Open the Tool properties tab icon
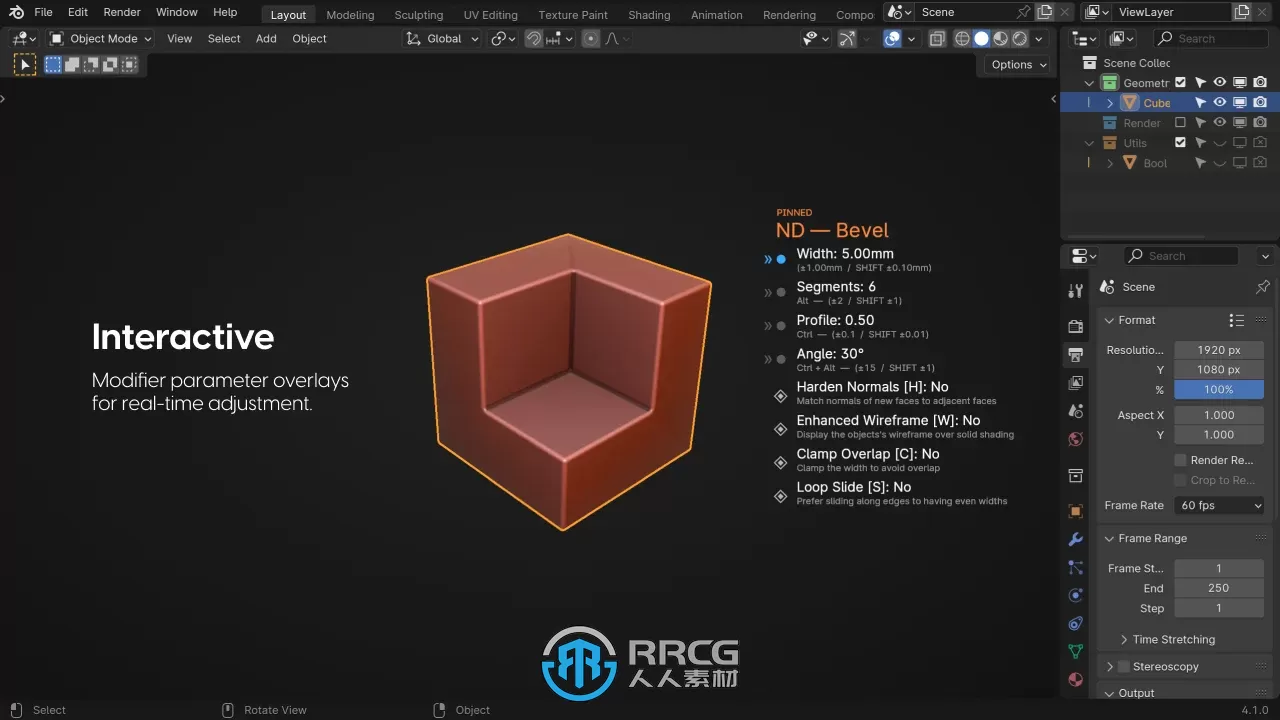 point(1076,291)
